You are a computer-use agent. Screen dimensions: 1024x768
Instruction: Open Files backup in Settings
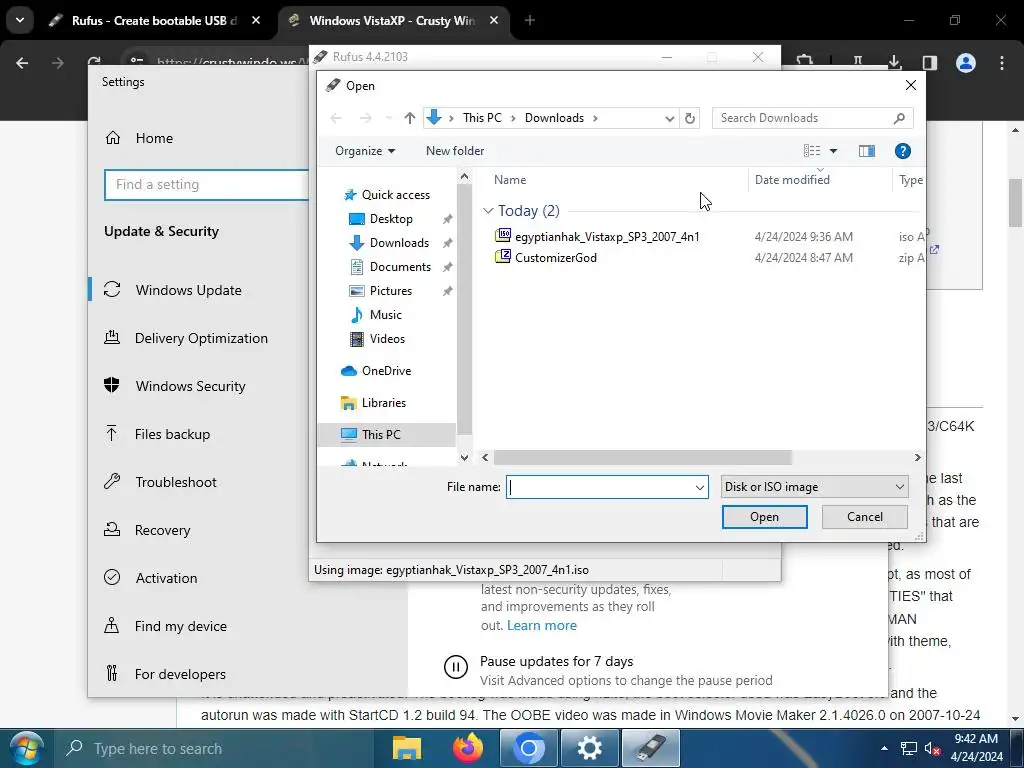(x=172, y=434)
